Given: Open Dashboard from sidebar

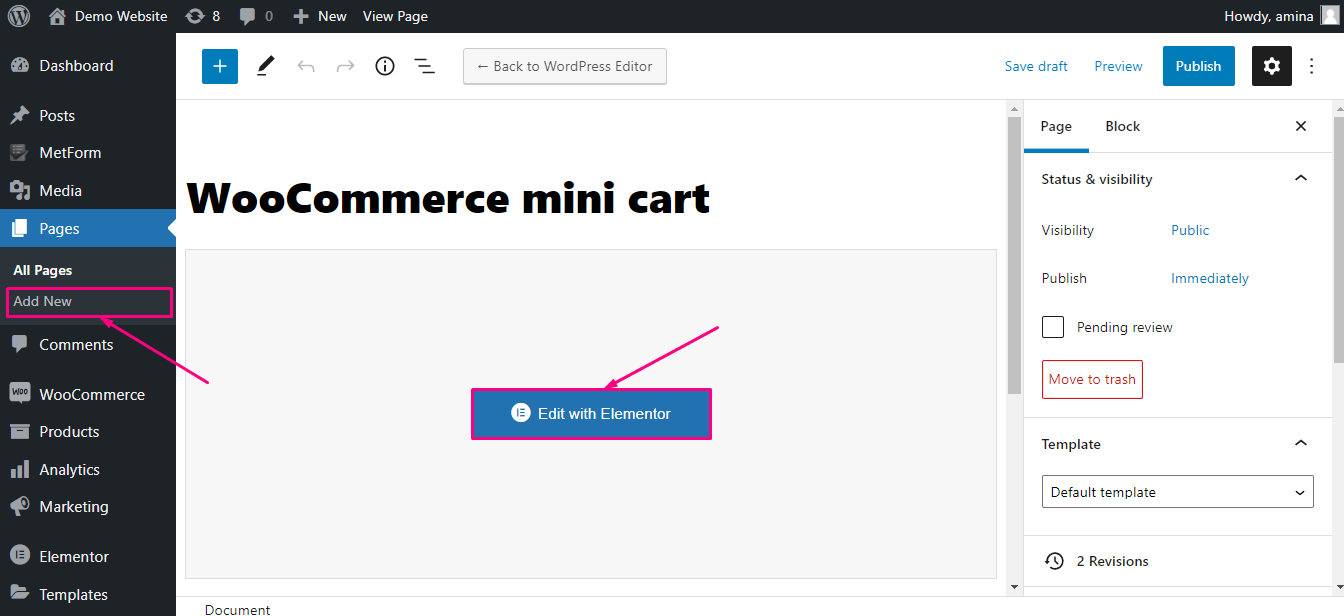Looking at the screenshot, I should tap(88, 66).
